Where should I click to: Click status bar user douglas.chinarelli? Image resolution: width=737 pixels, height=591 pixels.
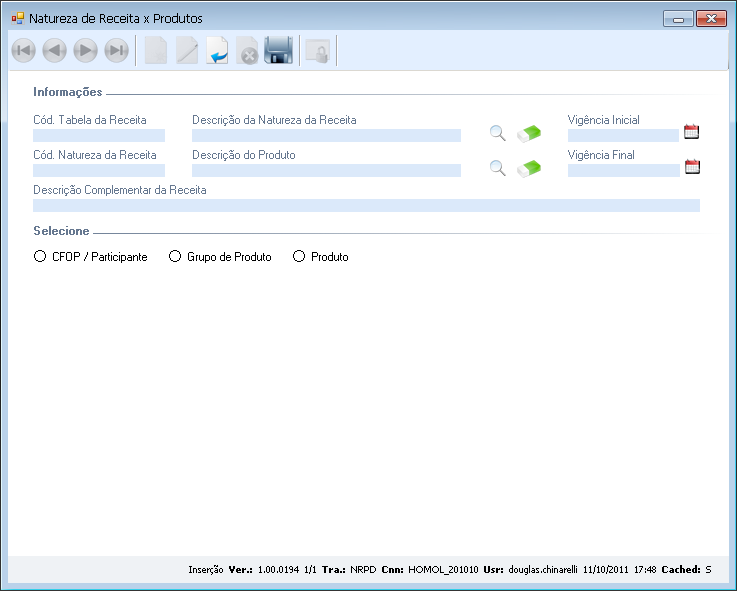(543, 569)
